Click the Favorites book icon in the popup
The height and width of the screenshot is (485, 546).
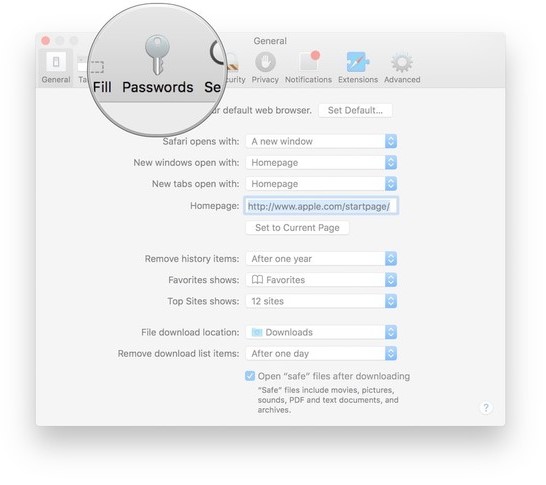click(257, 280)
